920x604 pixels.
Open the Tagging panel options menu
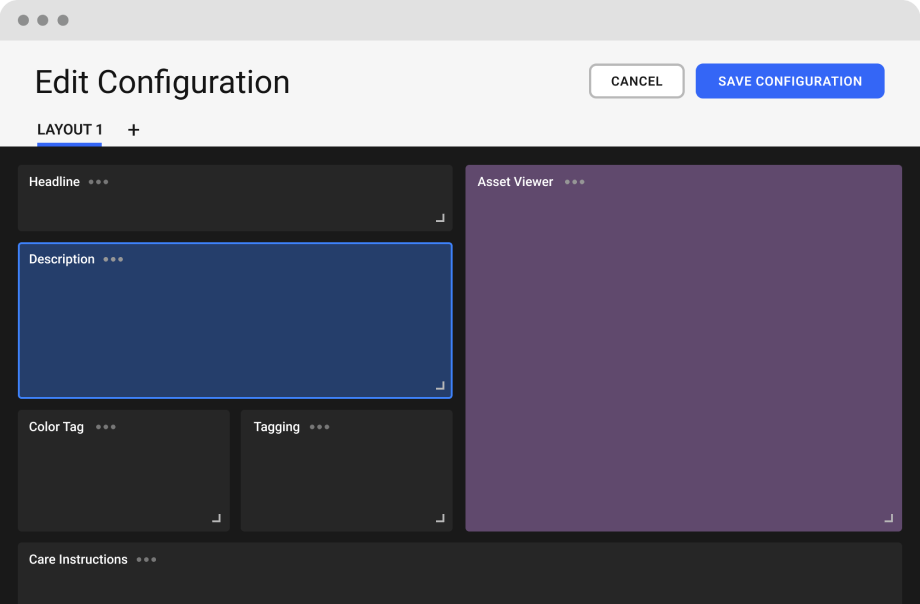pyautogui.click(x=320, y=427)
